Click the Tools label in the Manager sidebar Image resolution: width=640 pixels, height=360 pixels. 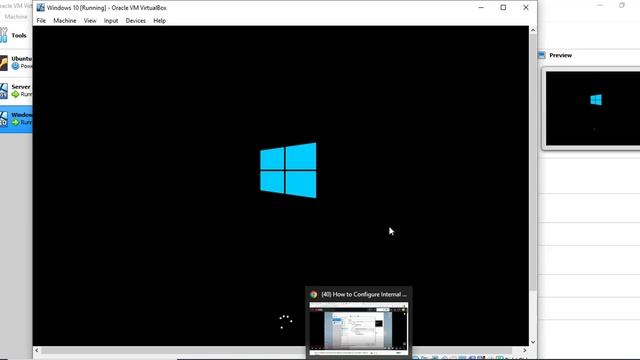click(x=19, y=36)
